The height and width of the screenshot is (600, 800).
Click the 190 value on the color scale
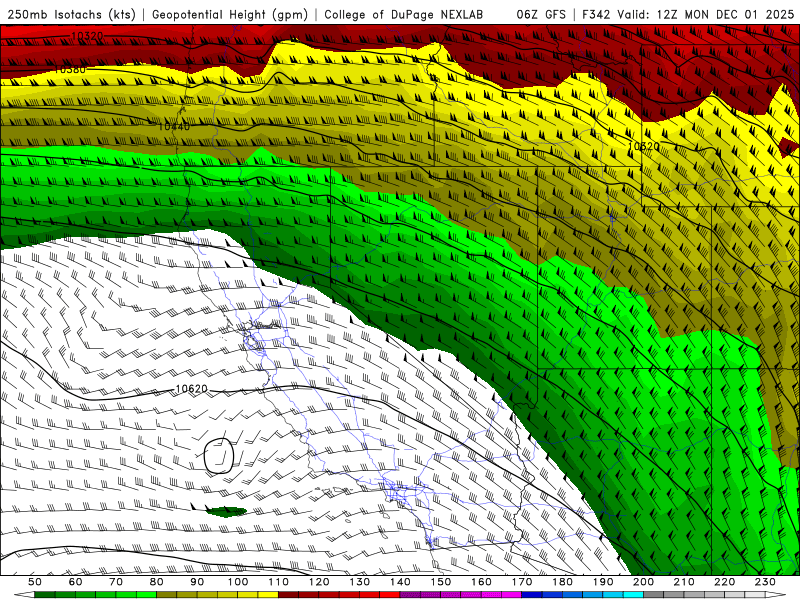point(603,582)
